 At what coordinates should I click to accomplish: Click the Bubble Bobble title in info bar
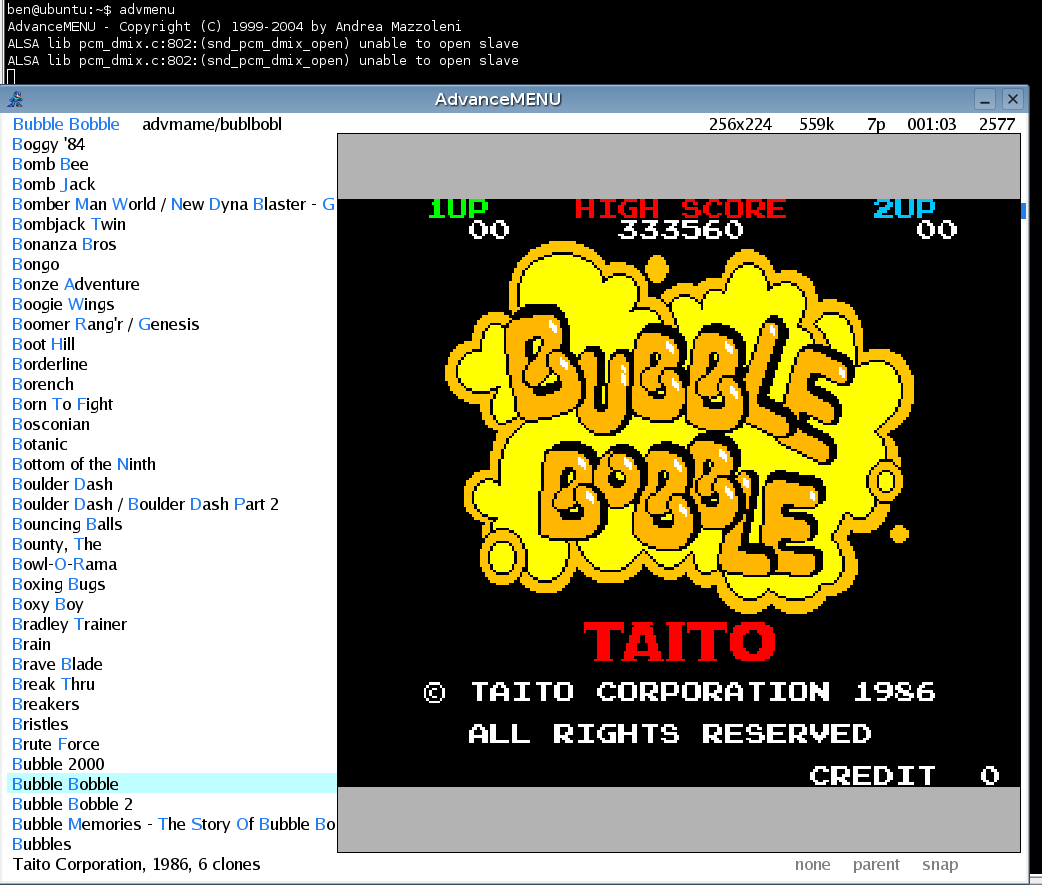[x=66, y=124]
